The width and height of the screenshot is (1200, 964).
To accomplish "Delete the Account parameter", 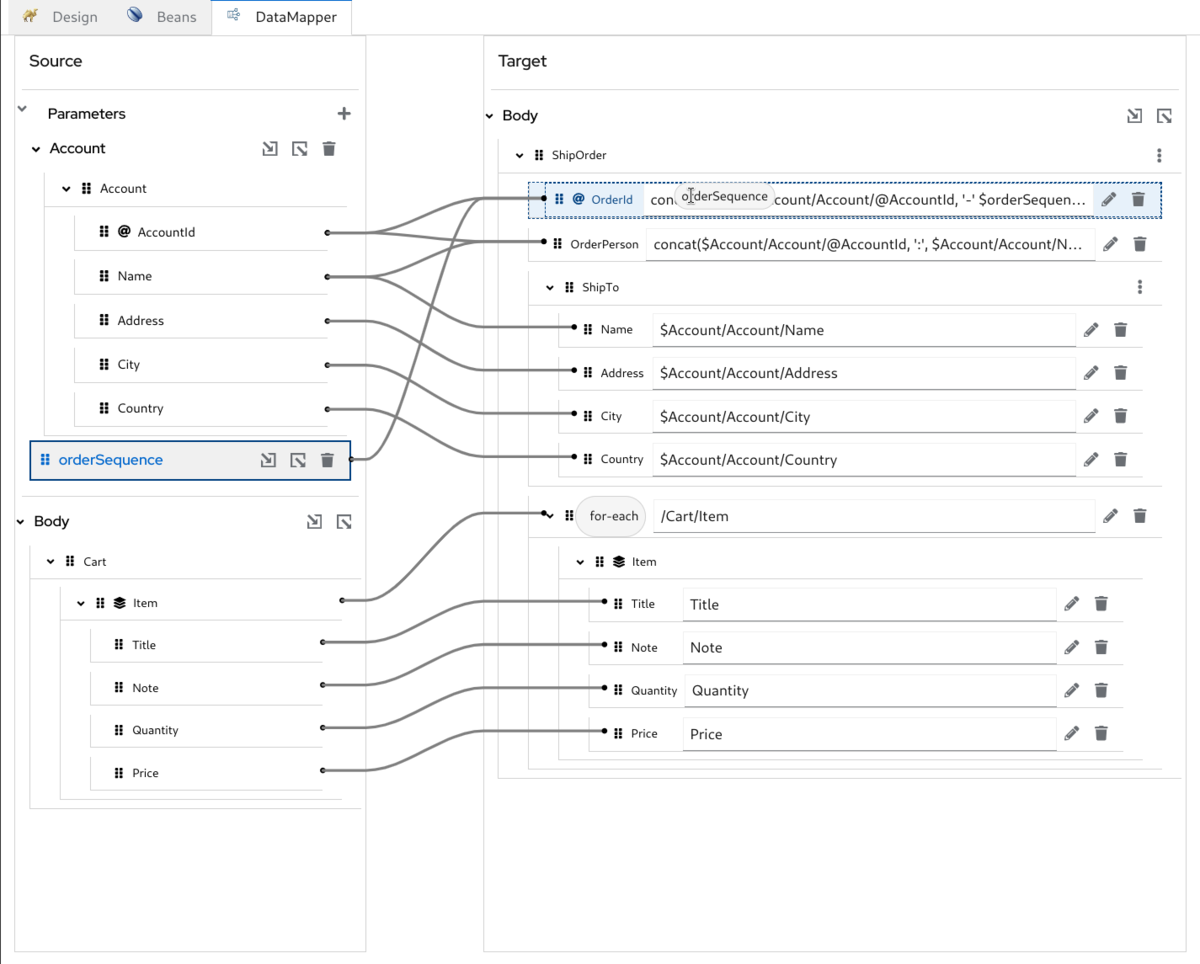I will tap(330, 148).
